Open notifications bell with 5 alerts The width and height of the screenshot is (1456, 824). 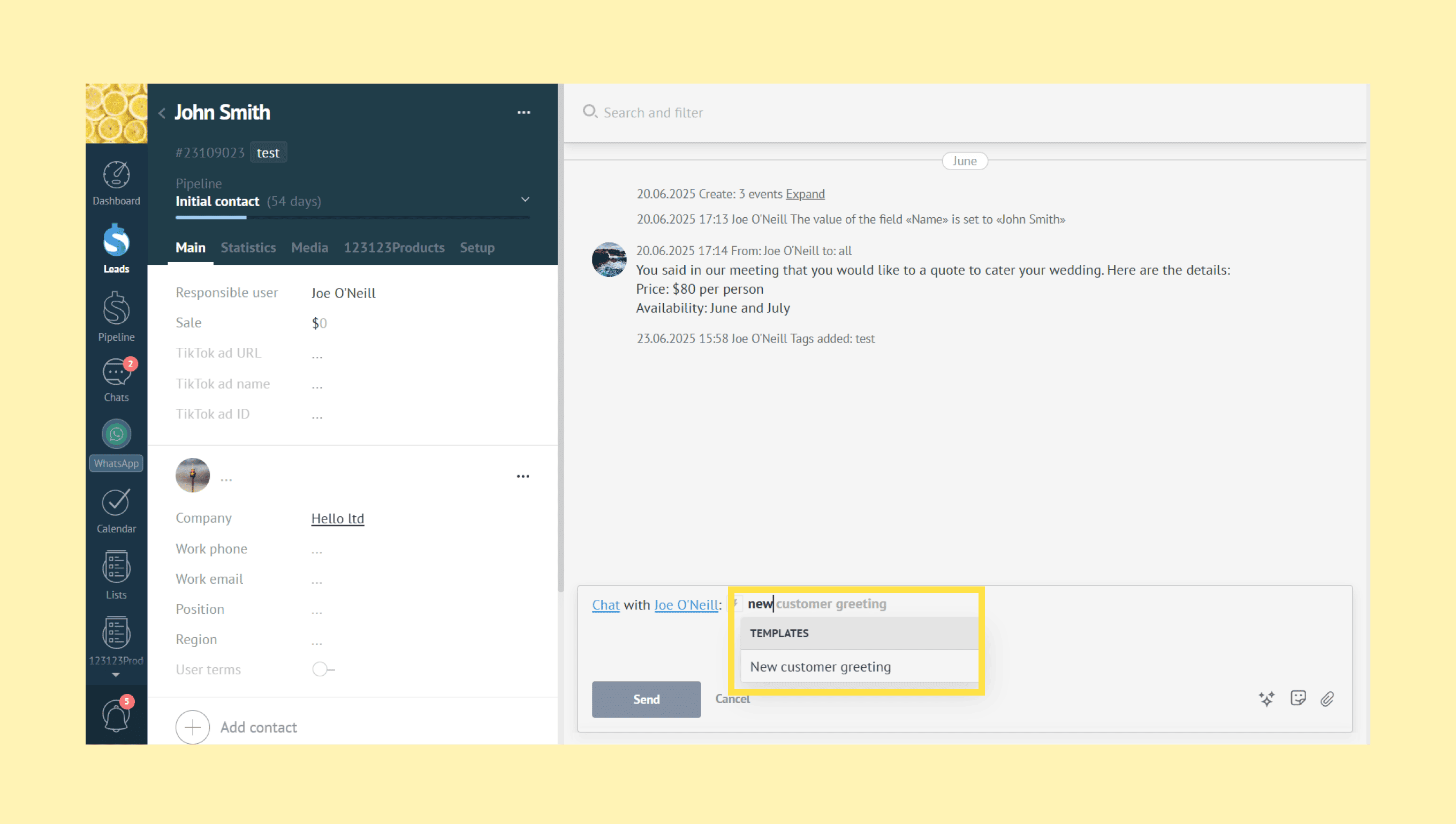click(x=116, y=715)
